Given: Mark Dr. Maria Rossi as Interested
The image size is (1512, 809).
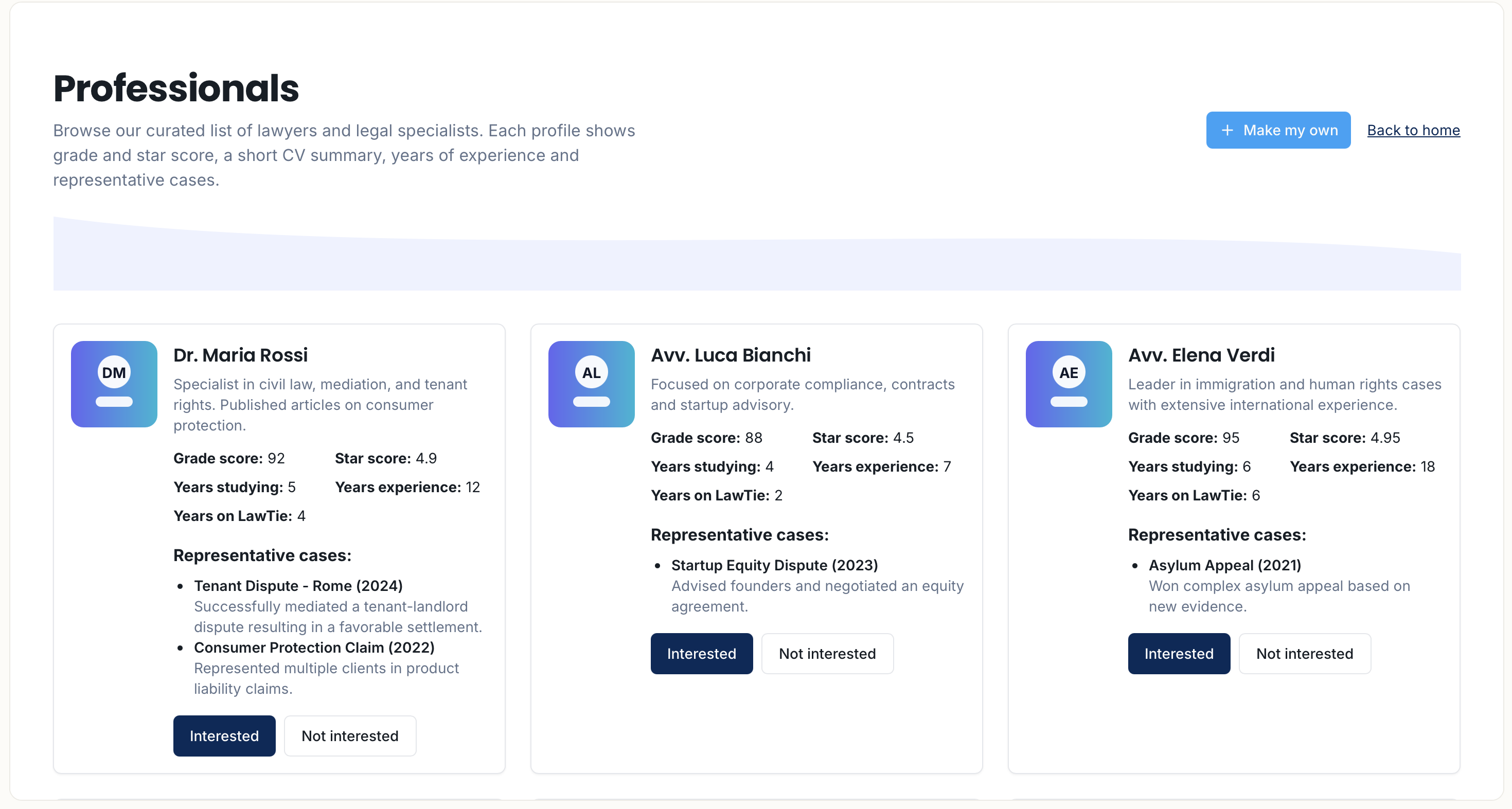Looking at the screenshot, I should [x=224, y=735].
